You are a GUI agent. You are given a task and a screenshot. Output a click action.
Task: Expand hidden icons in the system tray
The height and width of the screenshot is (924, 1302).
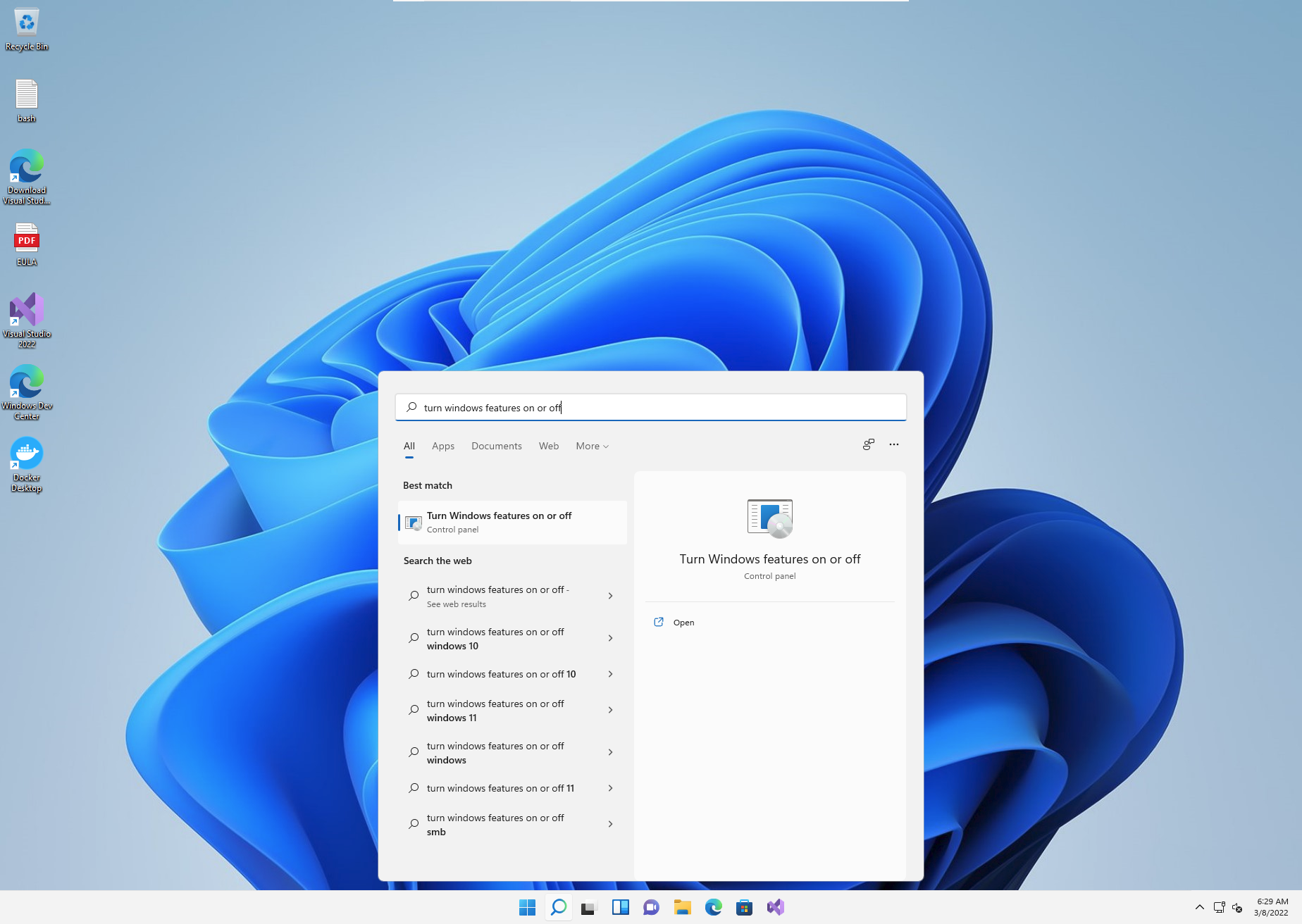pyautogui.click(x=1199, y=907)
